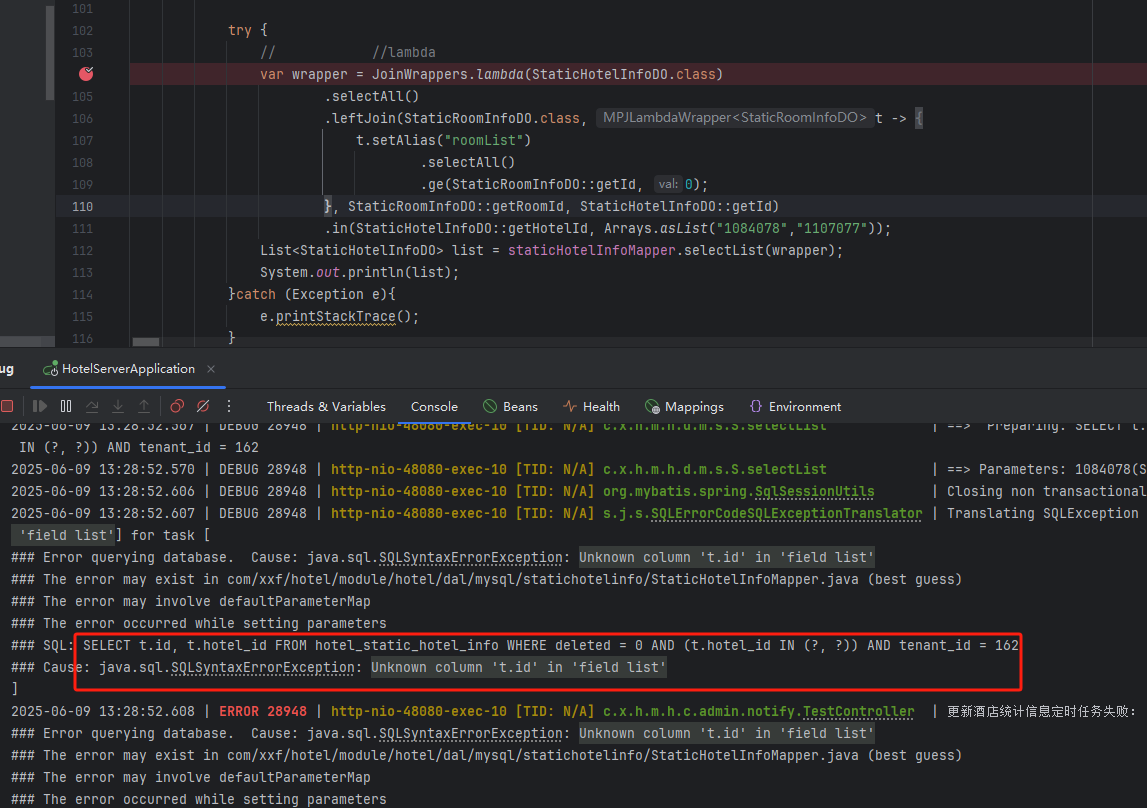Open the TestController link in the ERROR log line
The width and height of the screenshot is (1147, 808).
coord(858,711)
